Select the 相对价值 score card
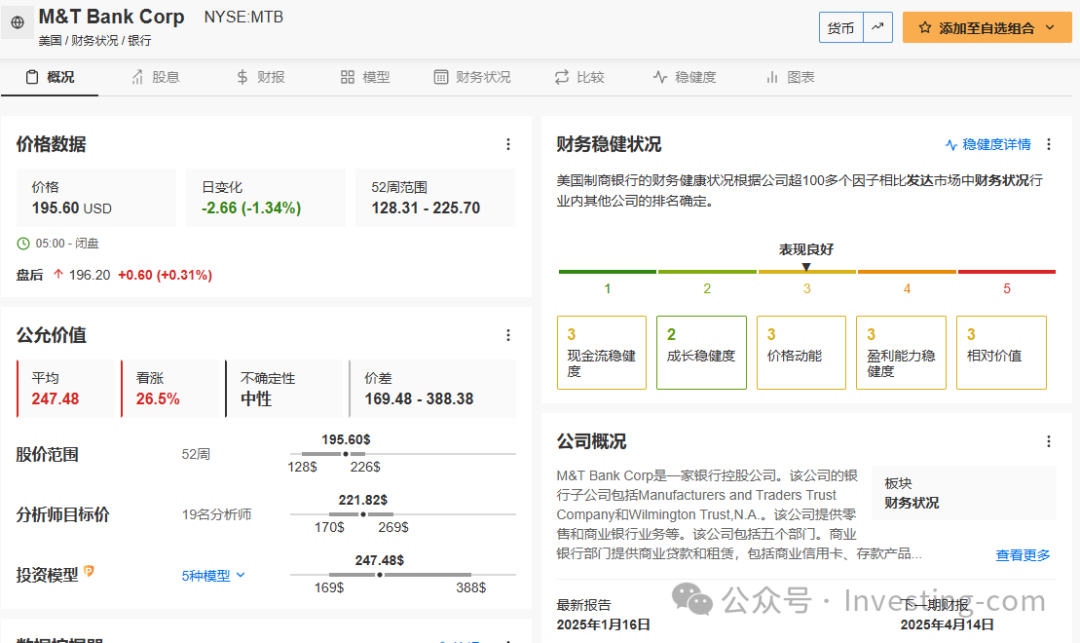This screenshot has height=643, width=1080. pyautogui.click(x=1001, y=352)
